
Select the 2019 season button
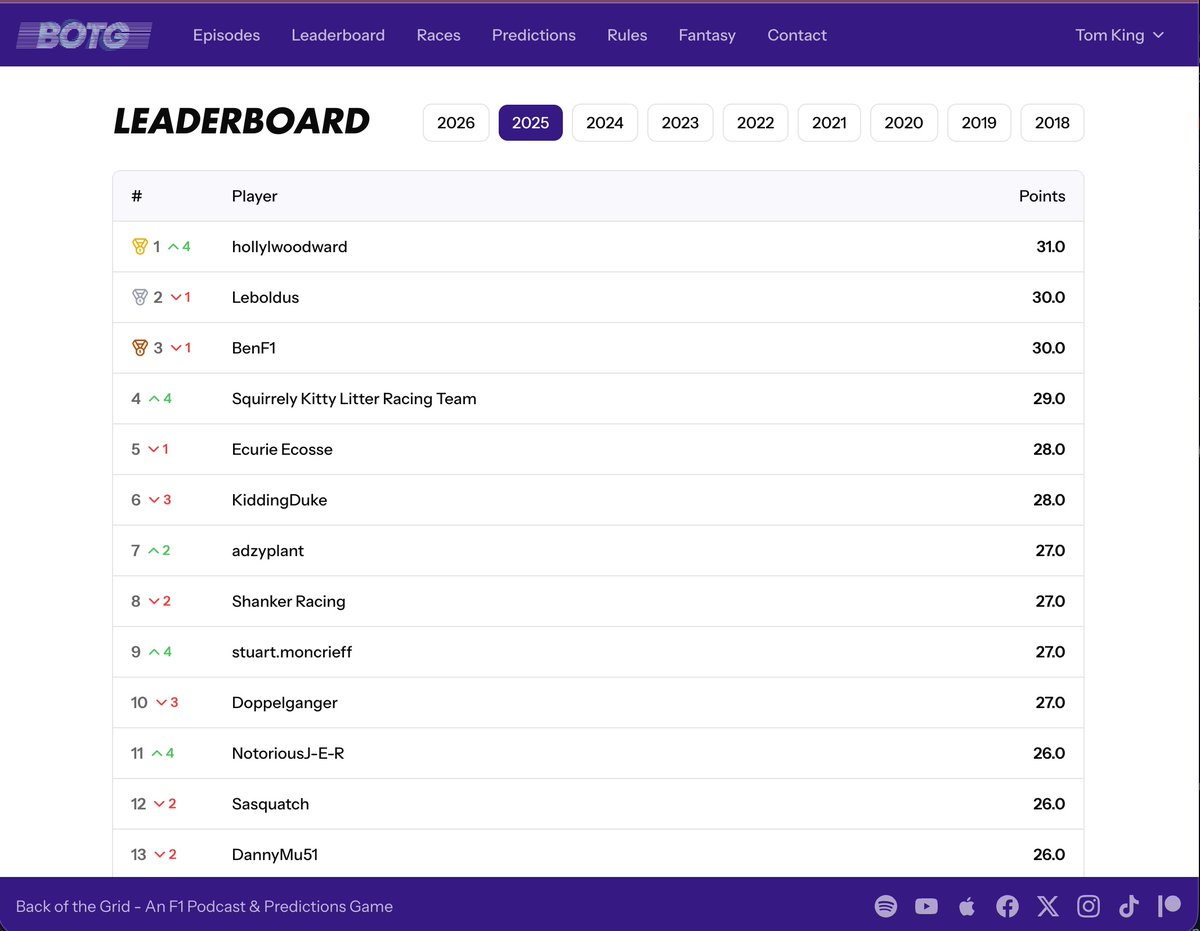(x=979, y=123)
